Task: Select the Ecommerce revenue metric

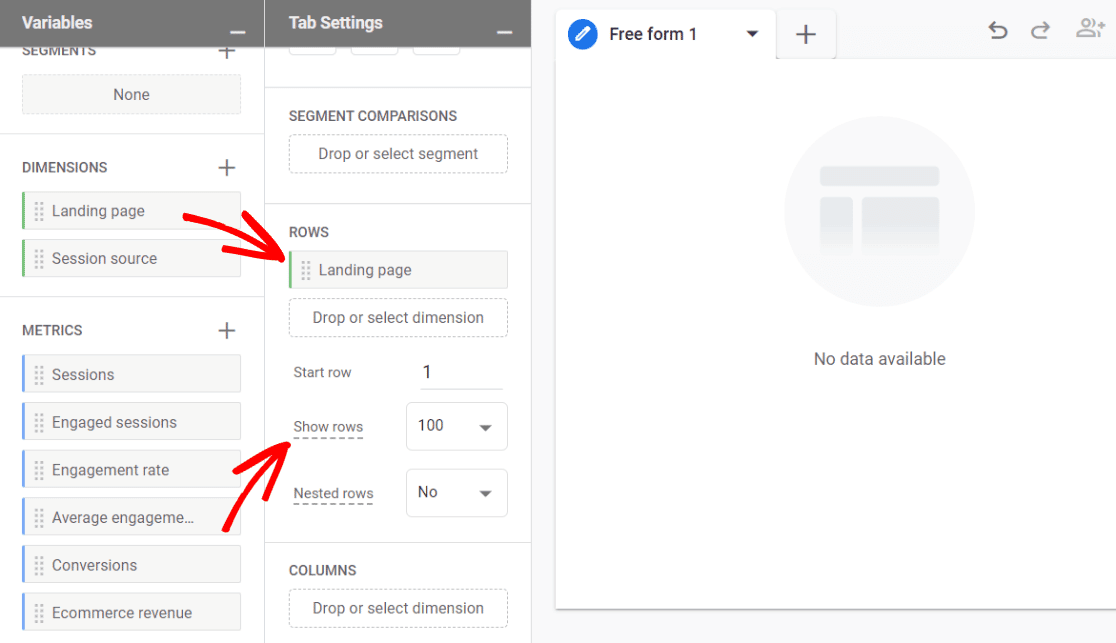Action: click(x=131, y=611)
